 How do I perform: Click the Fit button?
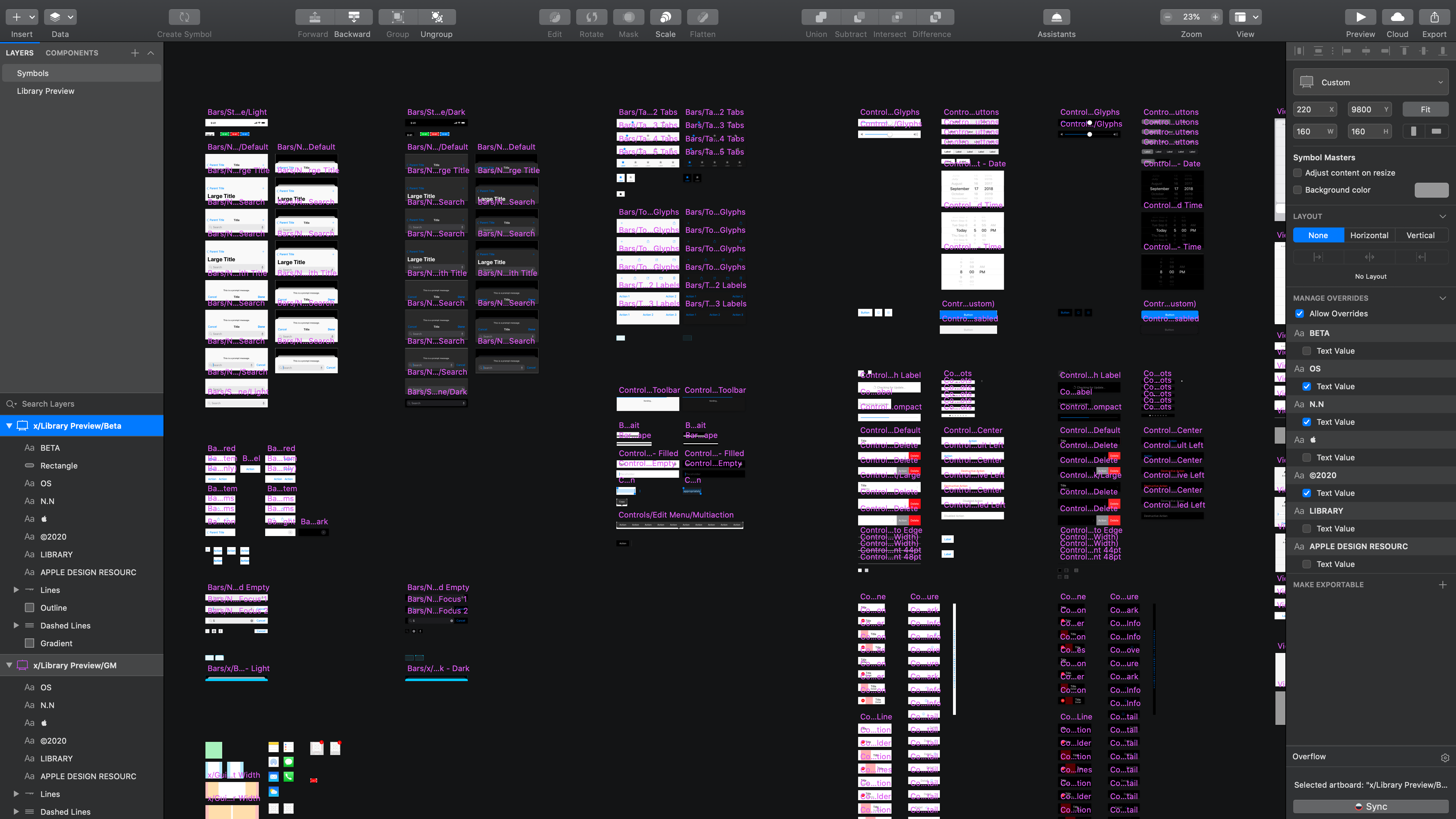1425,109
